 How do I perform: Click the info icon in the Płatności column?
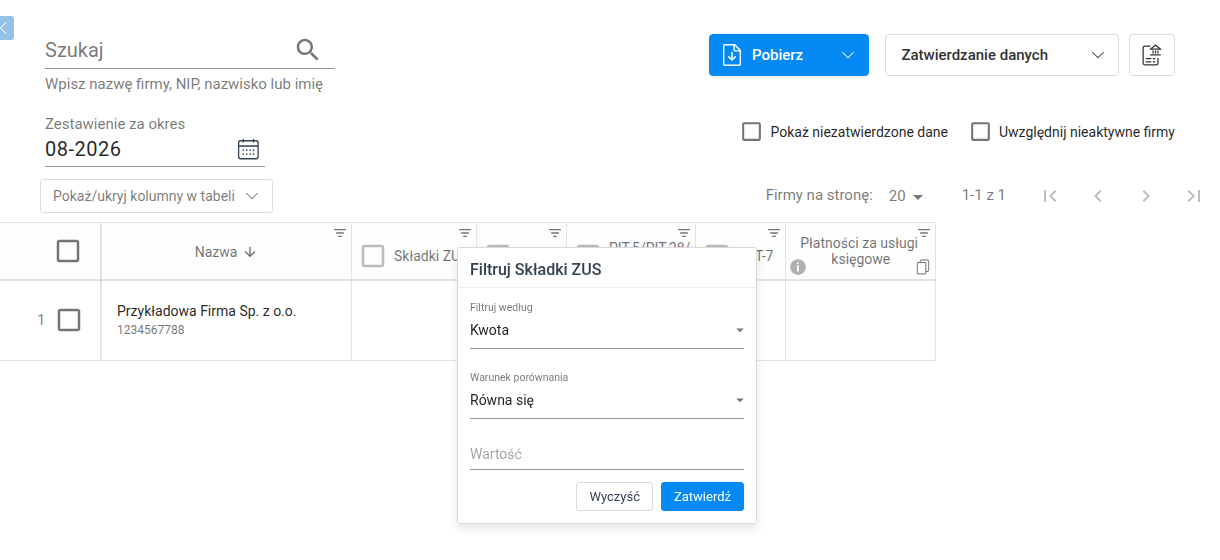[798, 267]
